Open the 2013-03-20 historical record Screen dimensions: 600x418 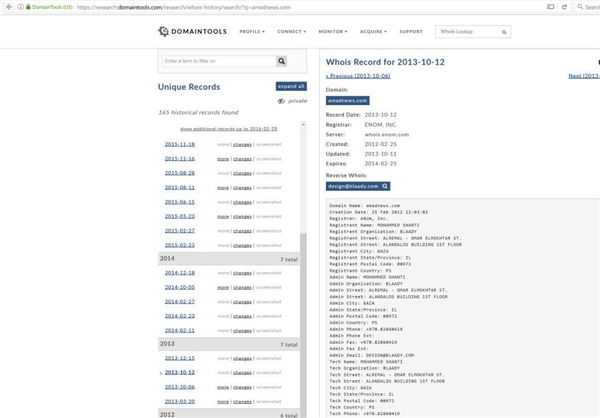tap(179, 402)
